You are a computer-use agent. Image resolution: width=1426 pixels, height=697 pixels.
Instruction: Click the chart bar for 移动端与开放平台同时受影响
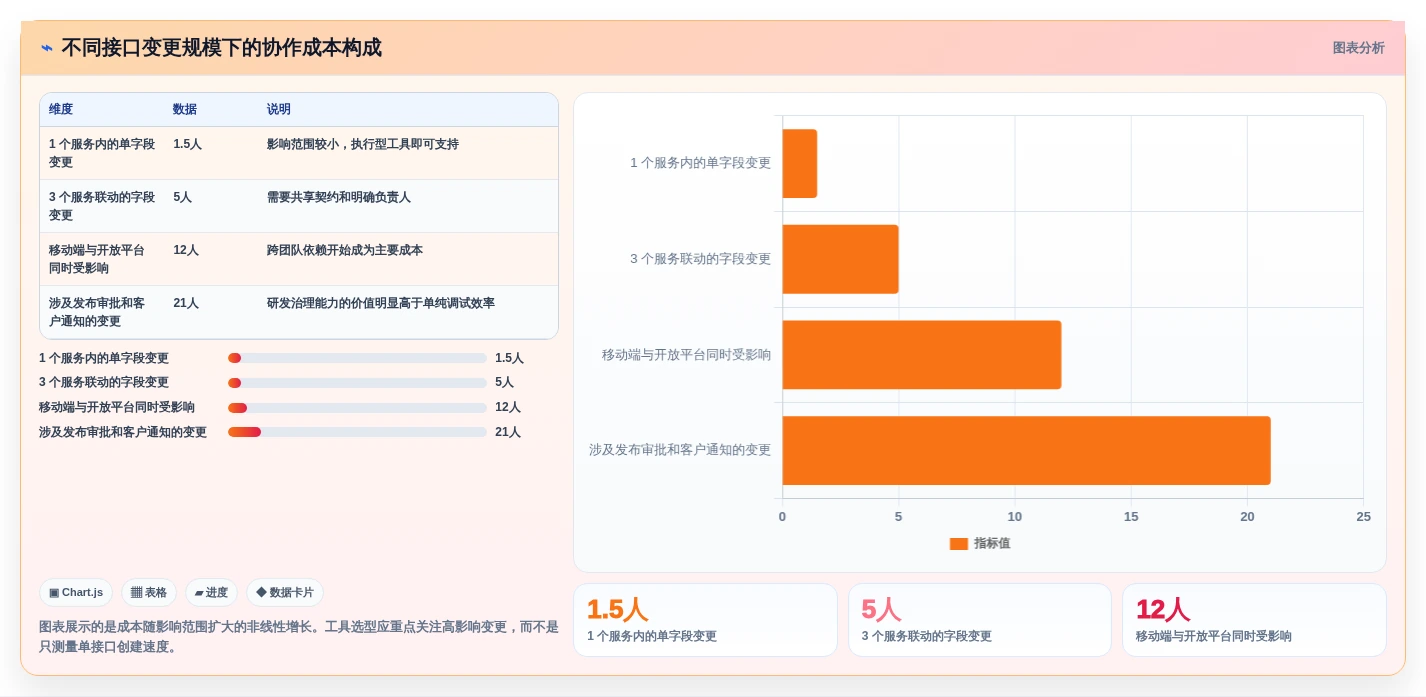(x=922, y=355)
